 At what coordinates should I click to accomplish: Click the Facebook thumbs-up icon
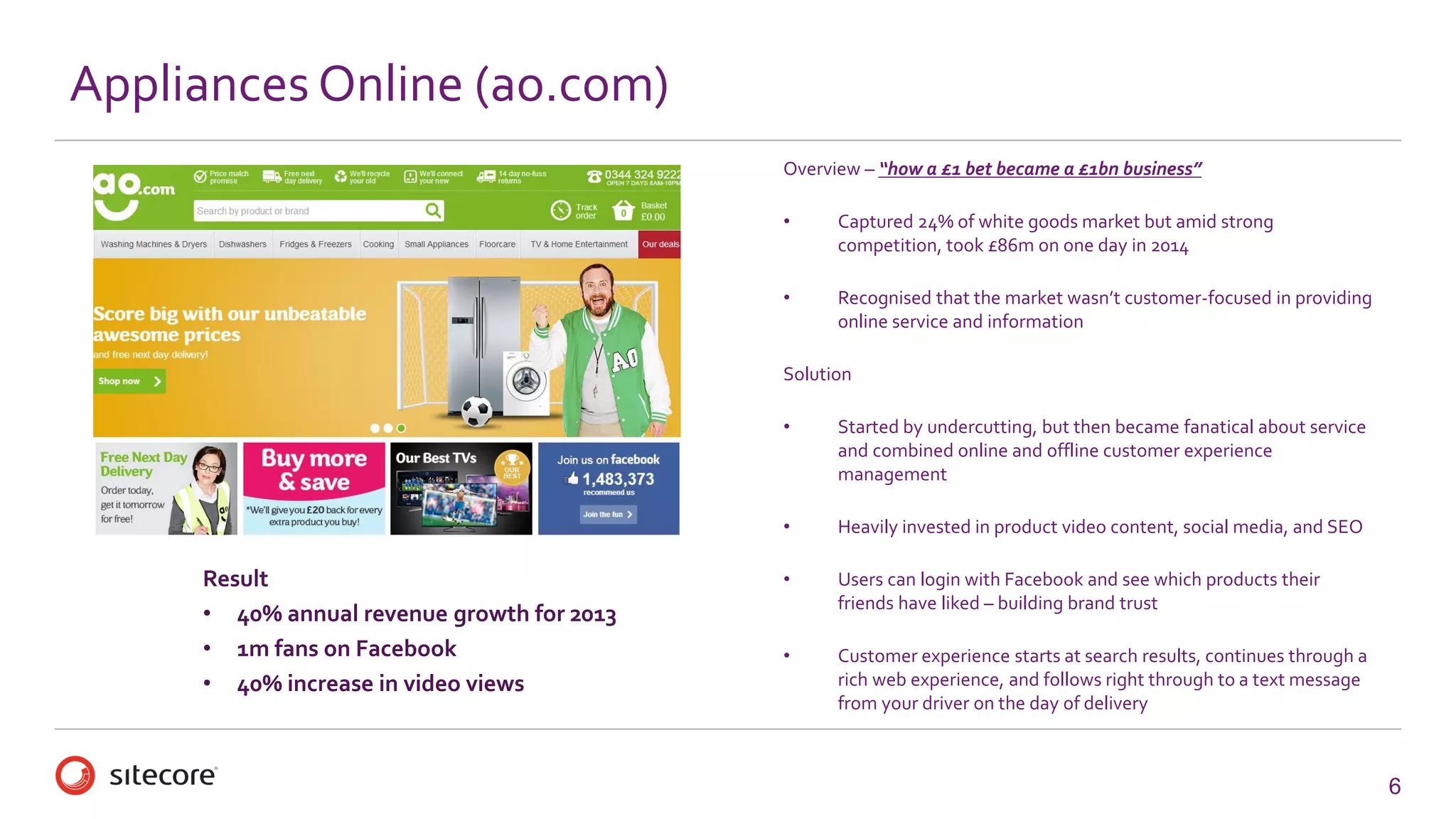click(x=572, y=479)
